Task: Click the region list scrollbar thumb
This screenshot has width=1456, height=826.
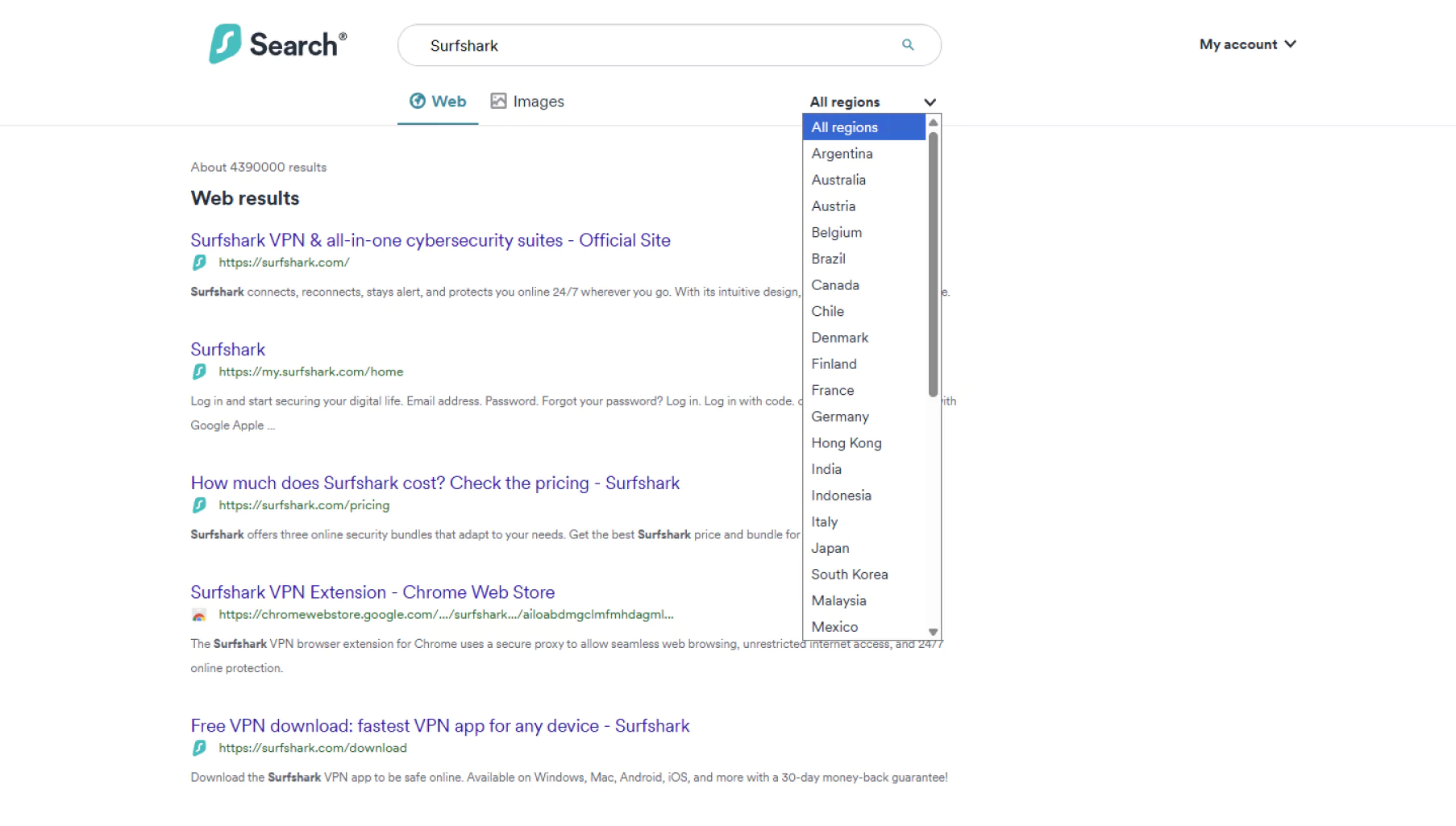Action: click(x=933, y=264)
